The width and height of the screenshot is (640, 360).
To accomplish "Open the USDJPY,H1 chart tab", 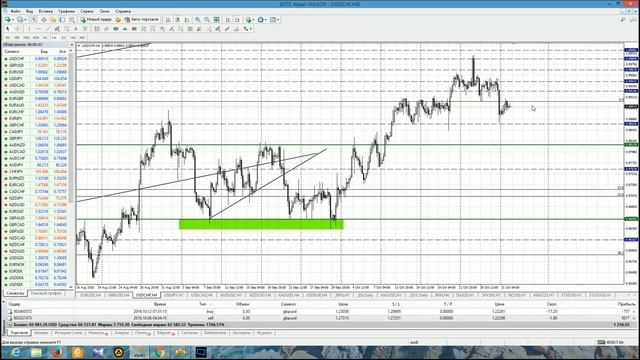I will pyautogui.click(x=174, y=295).
